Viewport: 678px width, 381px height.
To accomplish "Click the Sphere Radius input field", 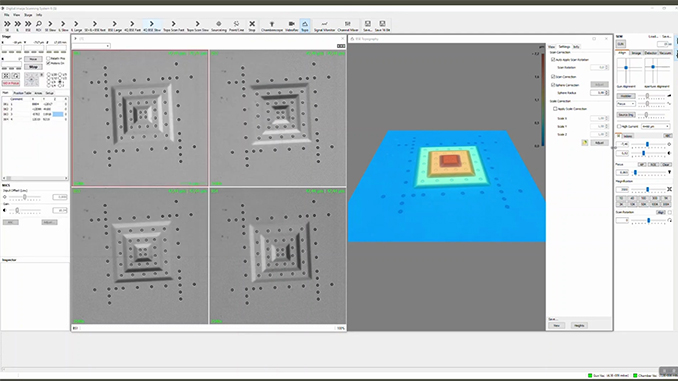I will (598, 93).
